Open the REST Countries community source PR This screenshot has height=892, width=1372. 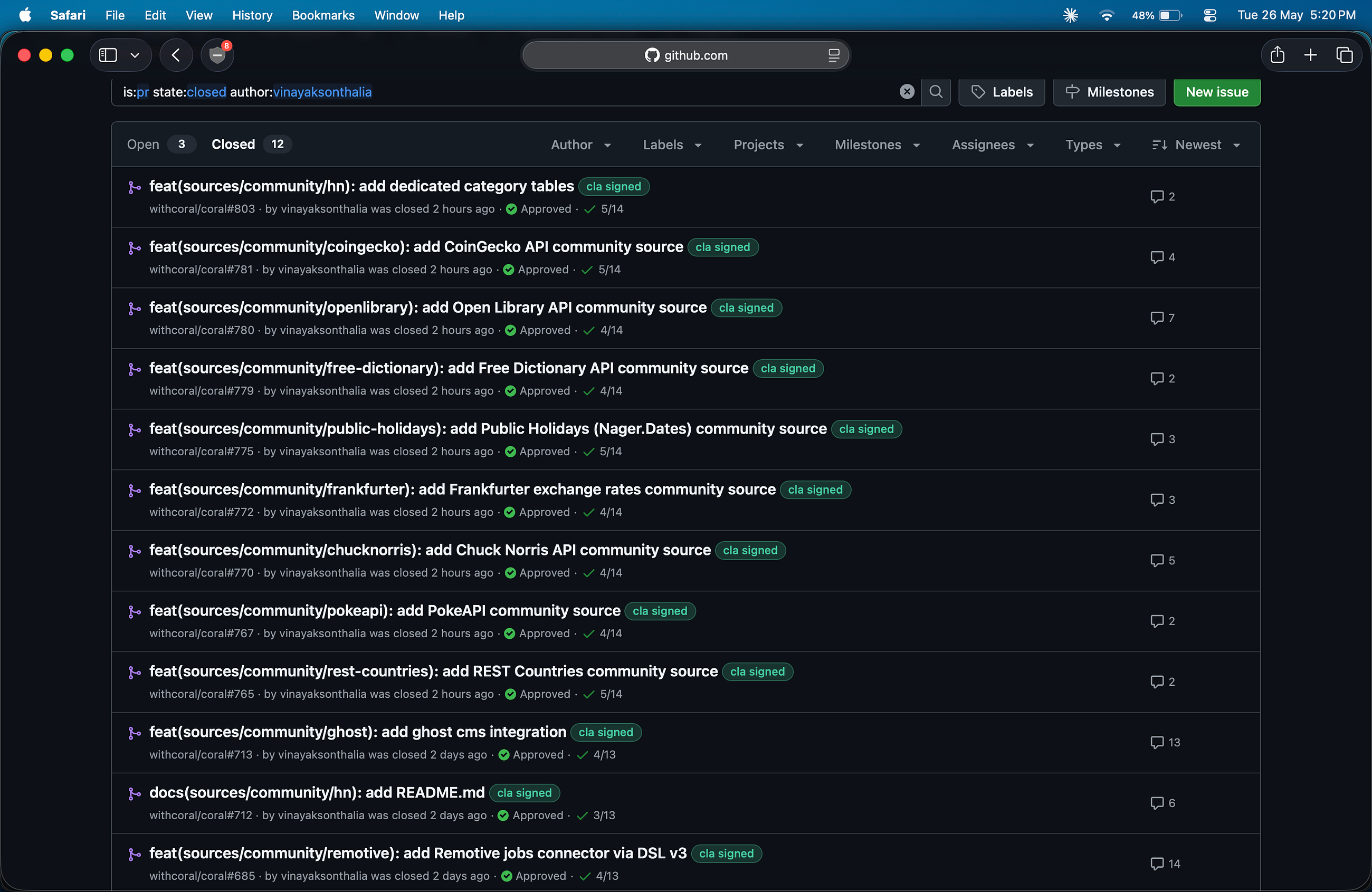coord(434,671)
